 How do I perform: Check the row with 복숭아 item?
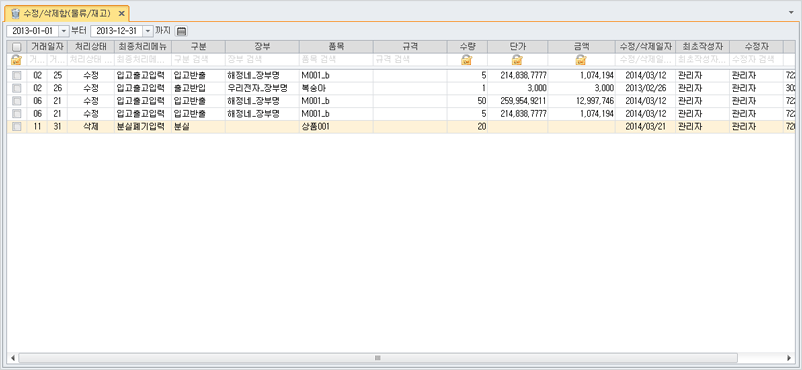tap(17, 88)
